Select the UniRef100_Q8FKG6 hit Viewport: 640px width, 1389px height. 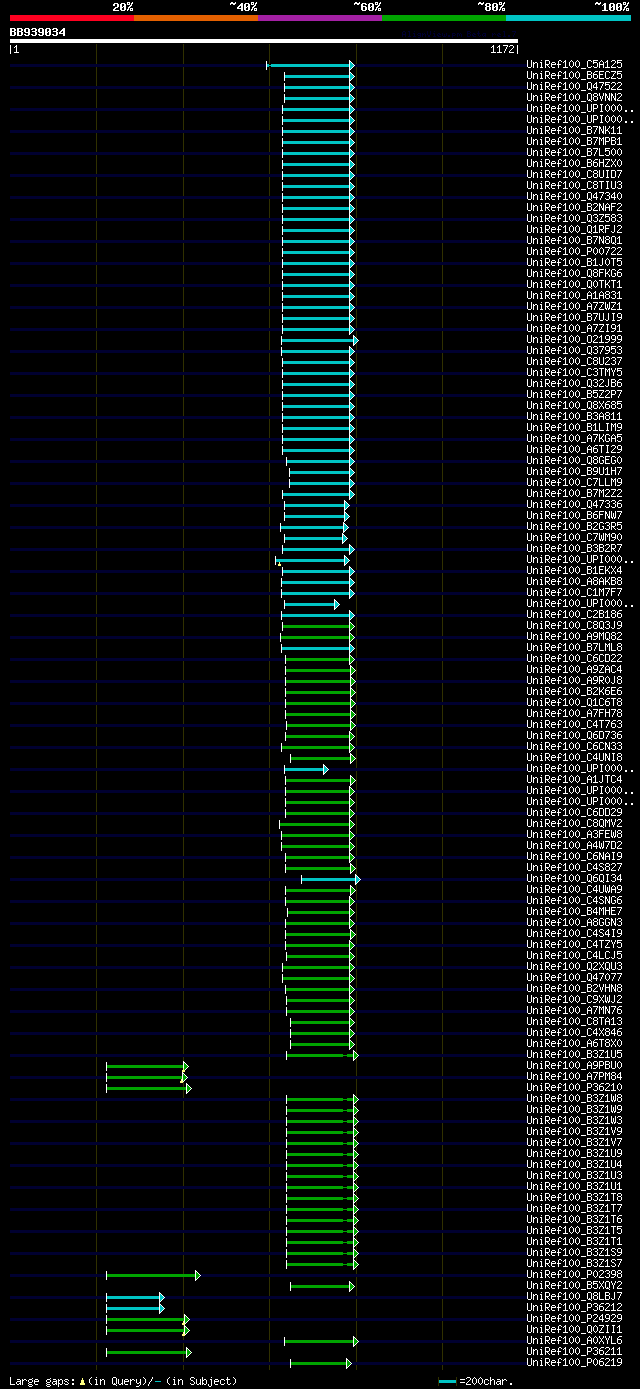[574, 273]
